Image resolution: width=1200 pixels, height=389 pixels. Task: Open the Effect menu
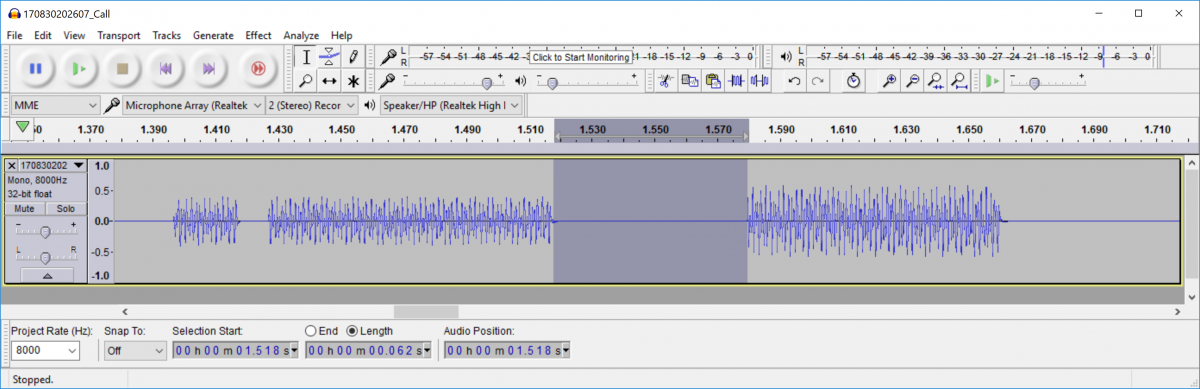[x=258, y=35]
